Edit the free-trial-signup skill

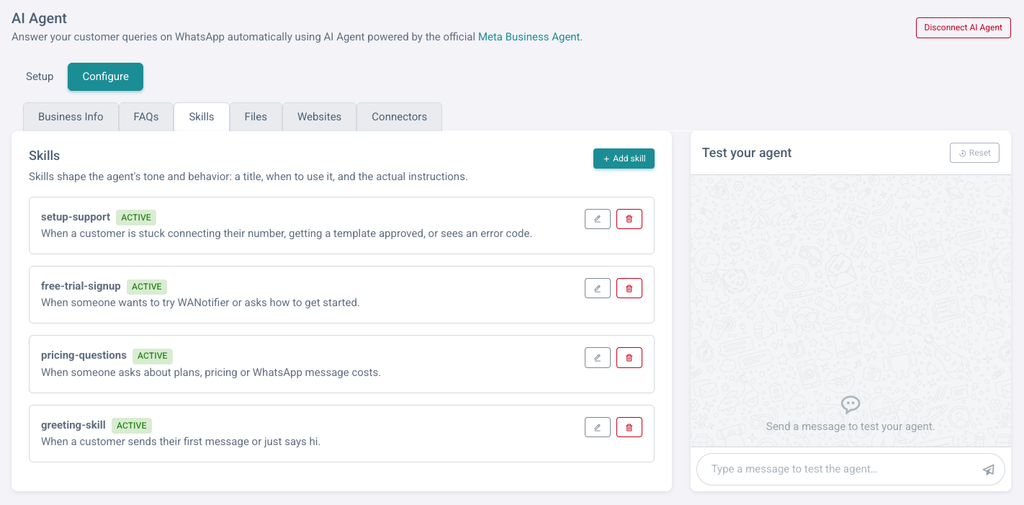click(x=598, y=288)
